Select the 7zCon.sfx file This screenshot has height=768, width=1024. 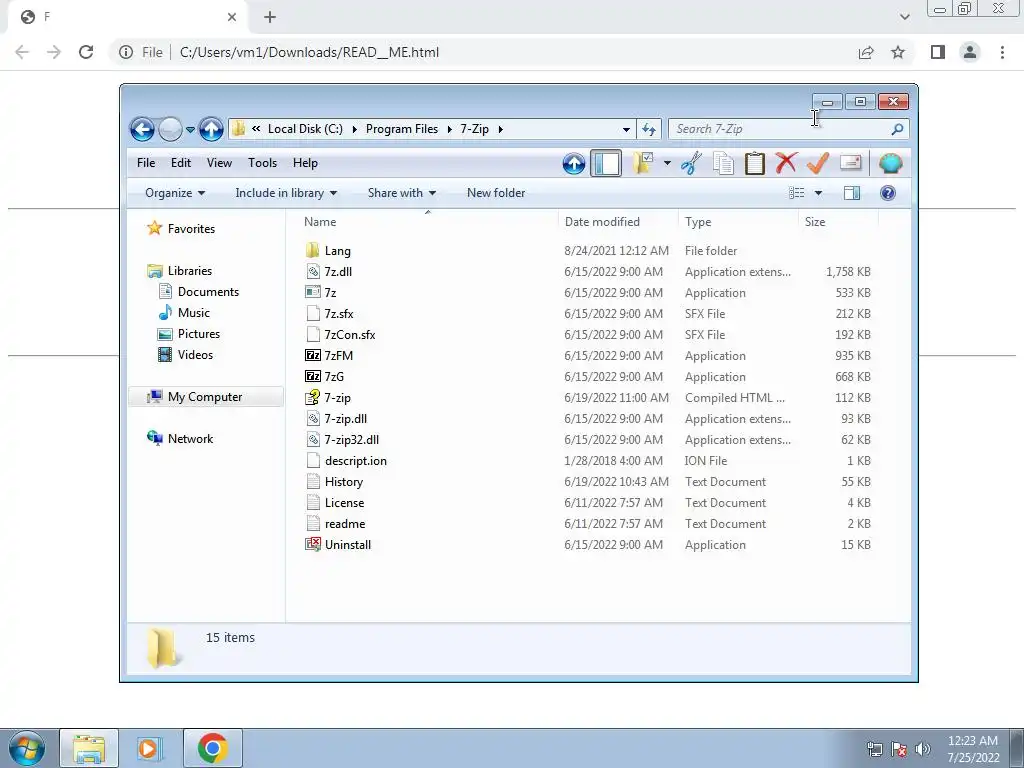click(349, 335)
